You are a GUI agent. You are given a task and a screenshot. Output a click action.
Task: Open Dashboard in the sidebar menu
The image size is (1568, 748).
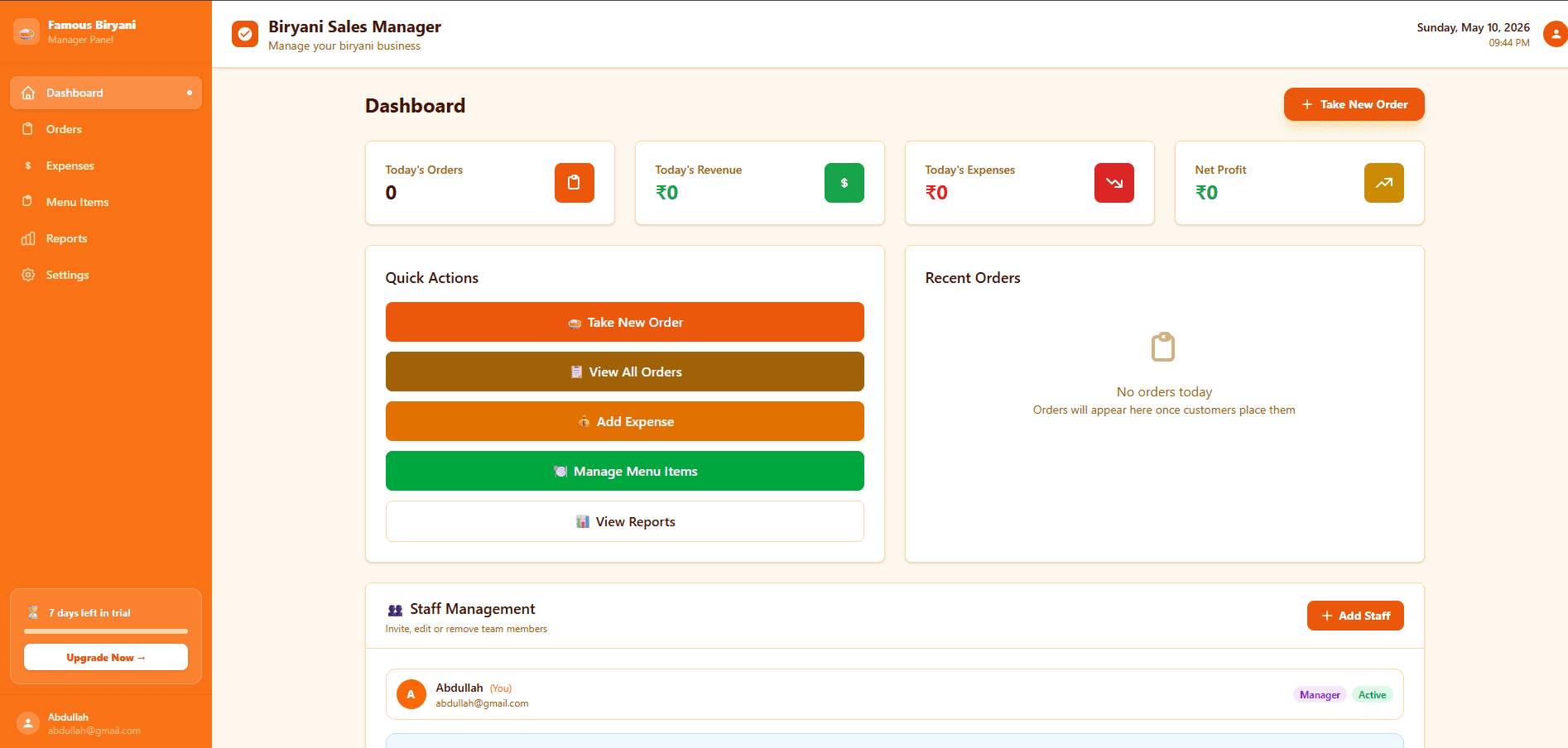(106, 93)
